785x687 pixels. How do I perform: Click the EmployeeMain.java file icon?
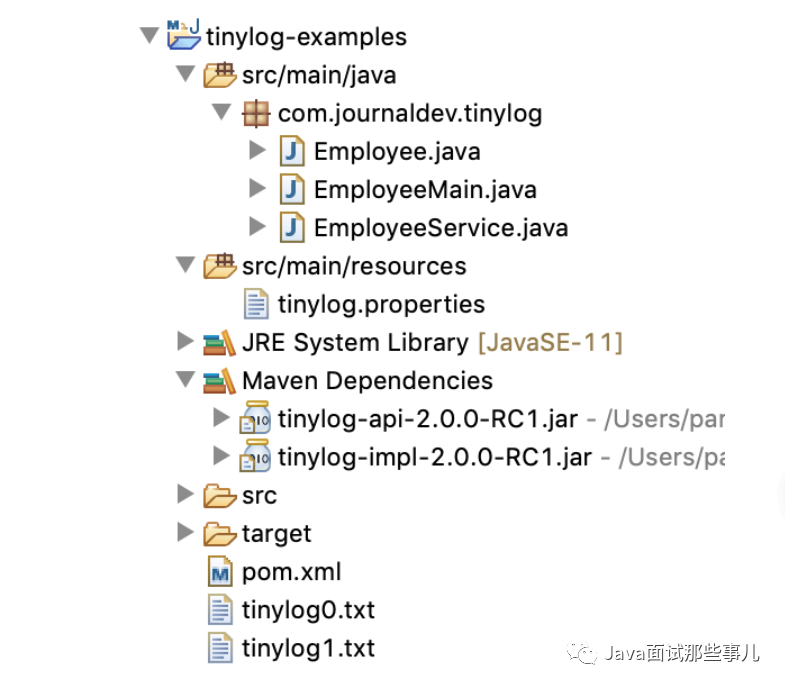(292, 189)
